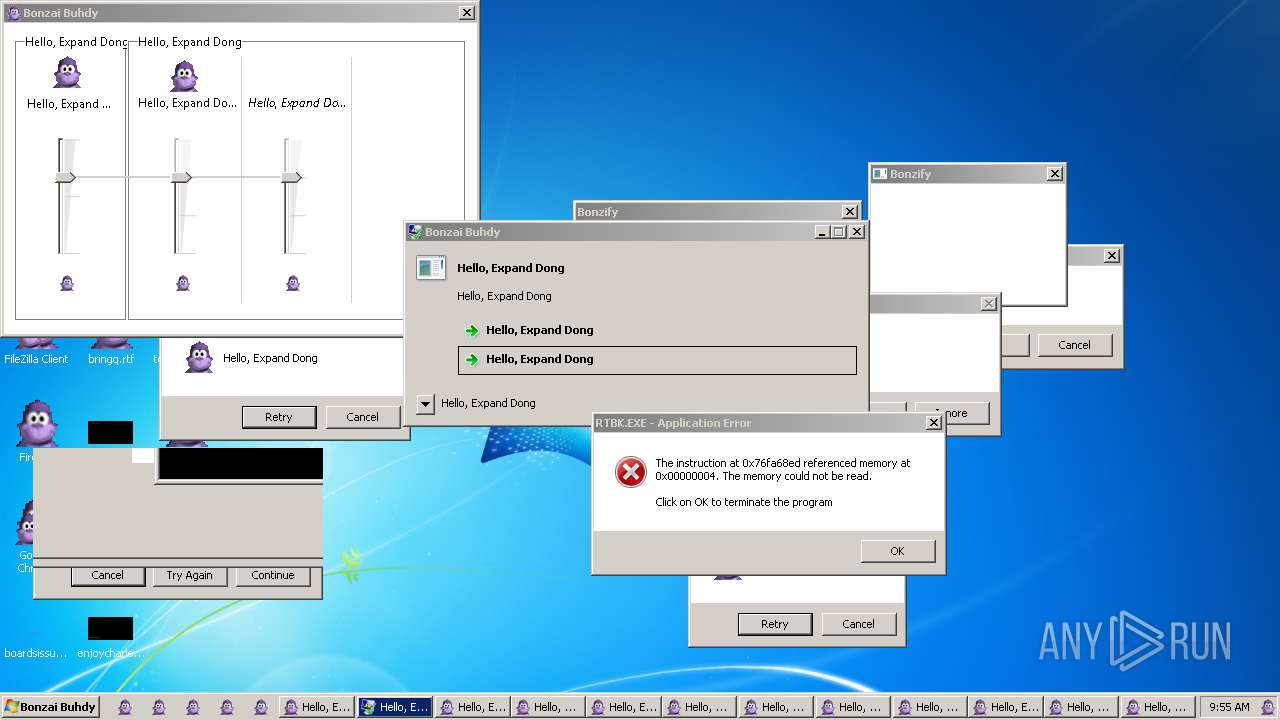This screenshot has height=720, width=1280.
Task: Click the red error icon in RTBK.EXE dialog
Action: pos(631,472)
